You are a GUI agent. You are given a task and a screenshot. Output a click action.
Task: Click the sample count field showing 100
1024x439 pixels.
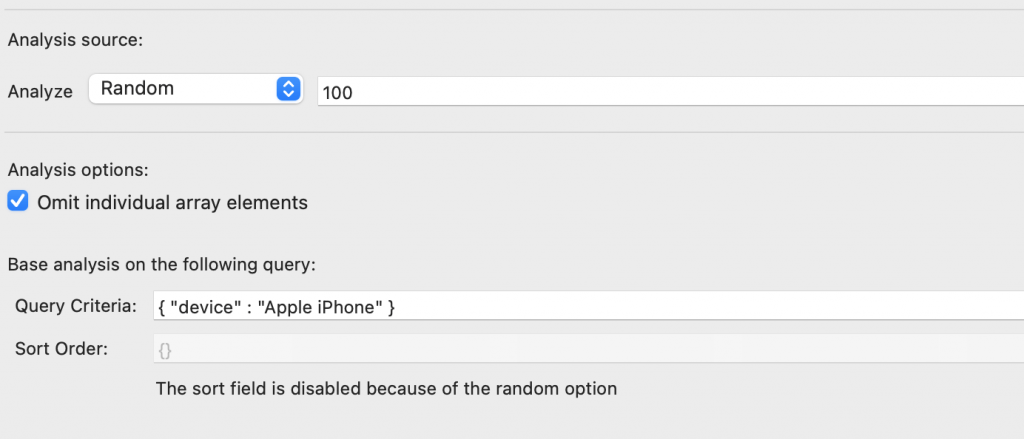(x=670, y=91)
